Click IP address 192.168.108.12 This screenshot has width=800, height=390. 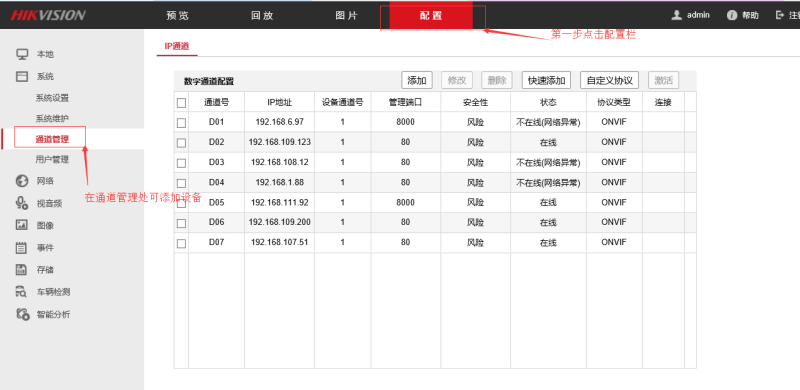click(280, 162)
